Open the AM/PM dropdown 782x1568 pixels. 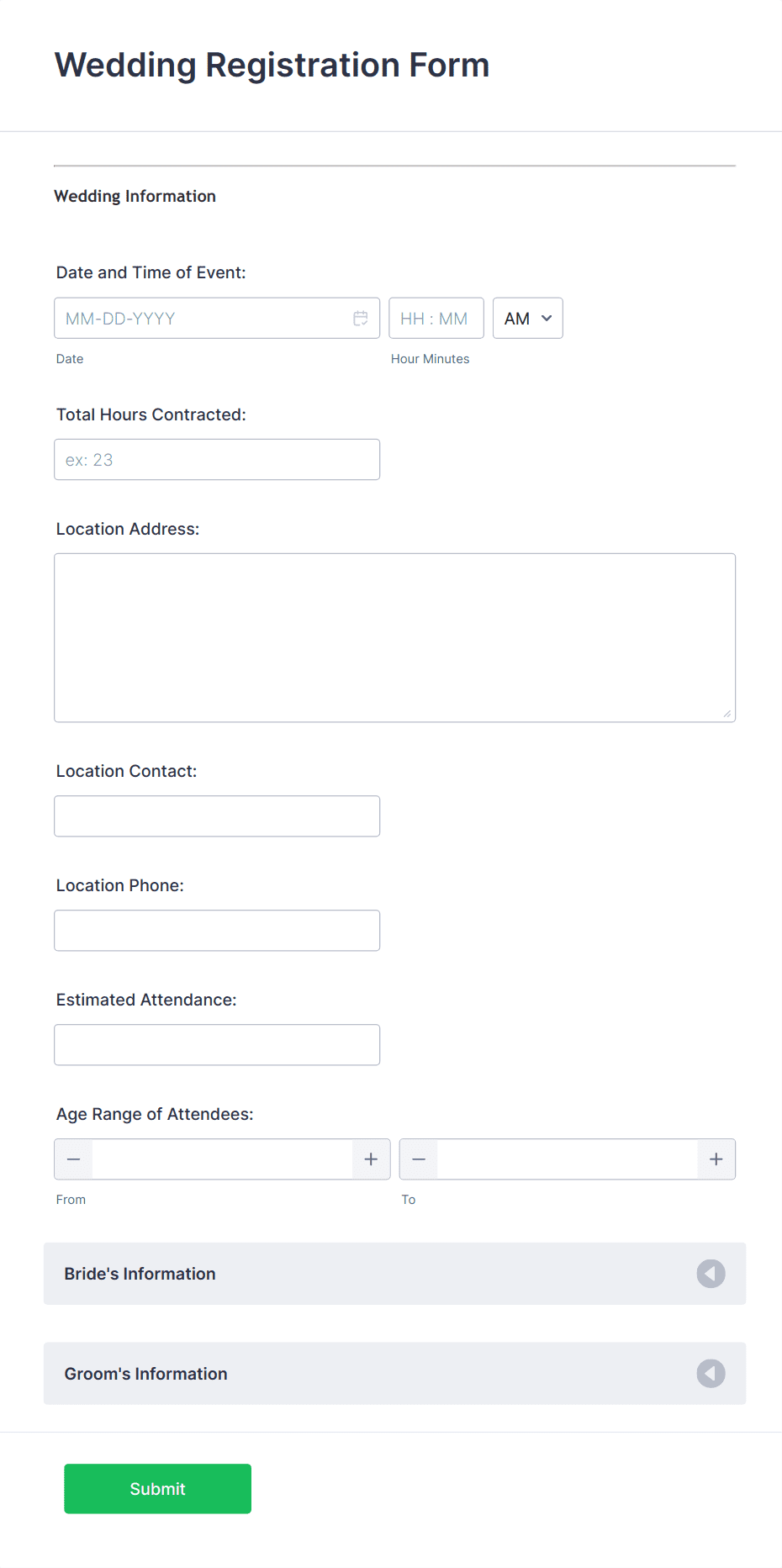[527, 319]
